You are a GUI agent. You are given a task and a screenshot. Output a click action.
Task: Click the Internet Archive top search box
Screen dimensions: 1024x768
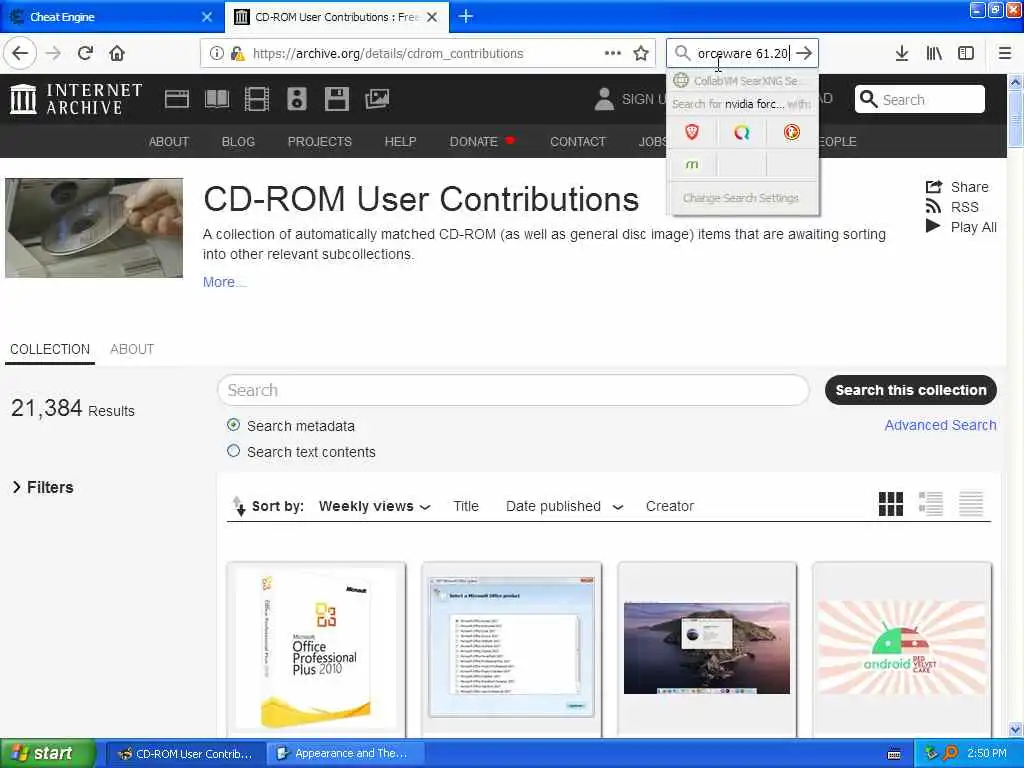[x=920, y=99]
